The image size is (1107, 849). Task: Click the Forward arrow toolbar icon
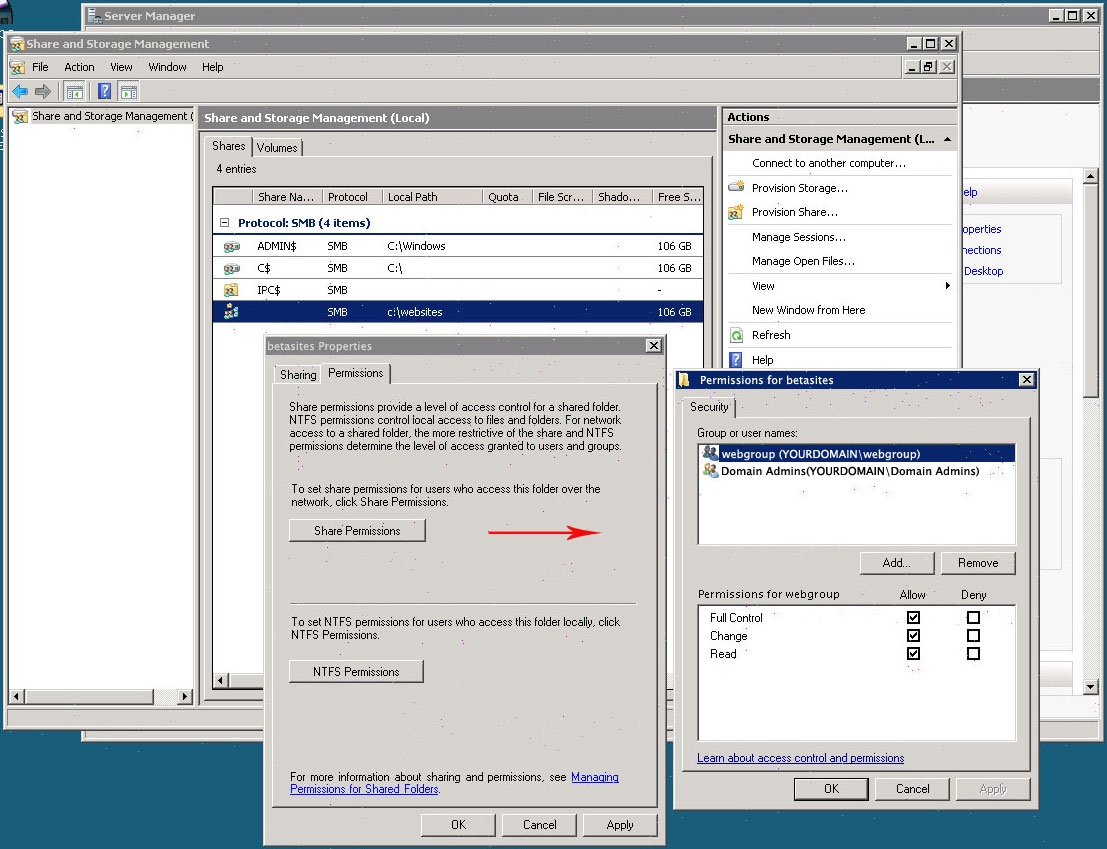click(43, 91)
